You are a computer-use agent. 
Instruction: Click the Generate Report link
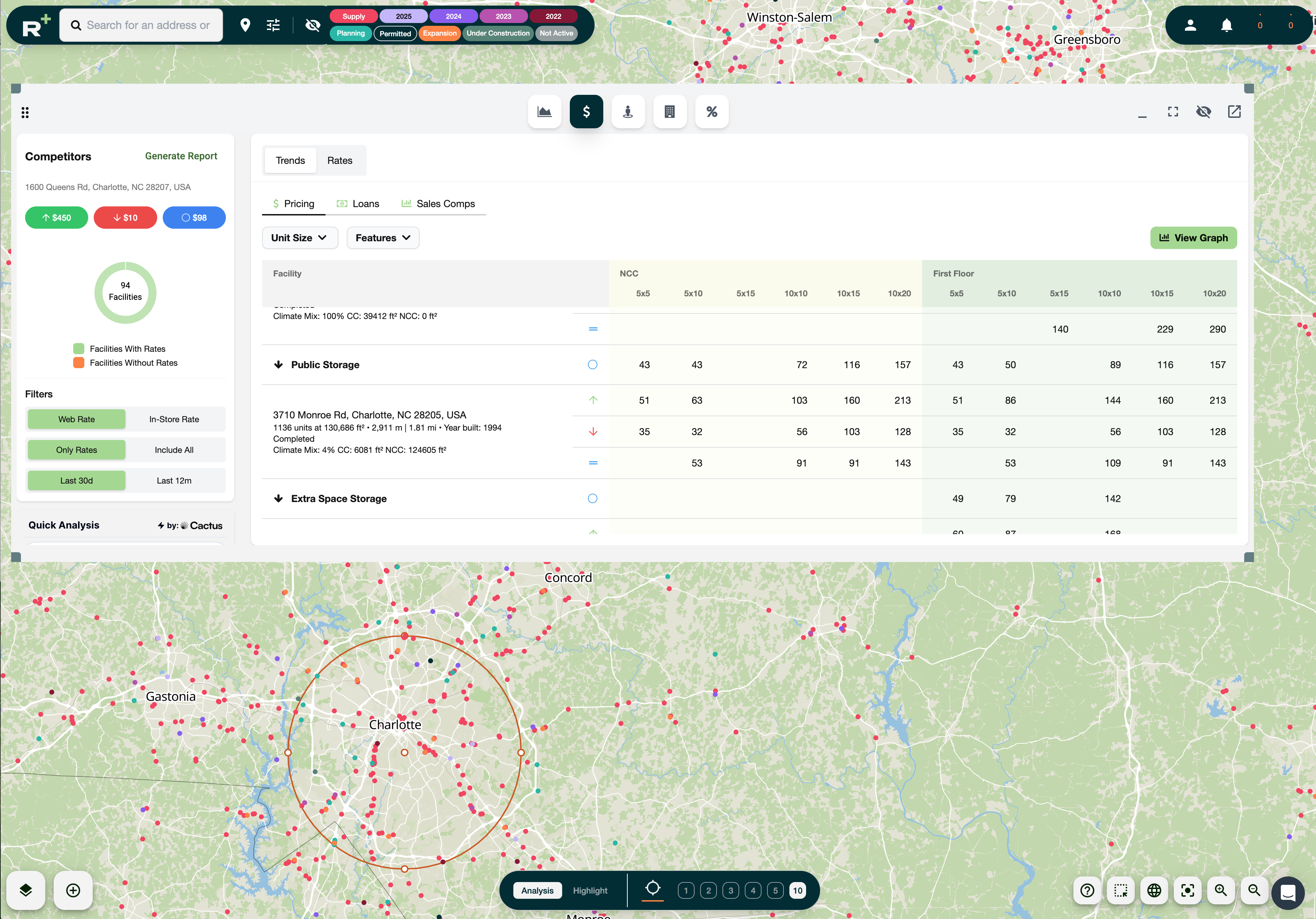(x=181, y=156)
